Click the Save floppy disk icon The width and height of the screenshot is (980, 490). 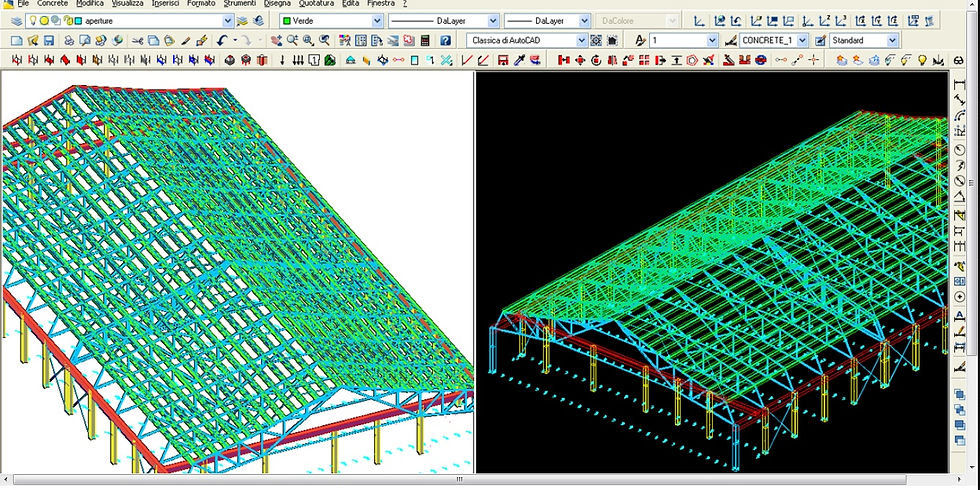tap(48, 40)
